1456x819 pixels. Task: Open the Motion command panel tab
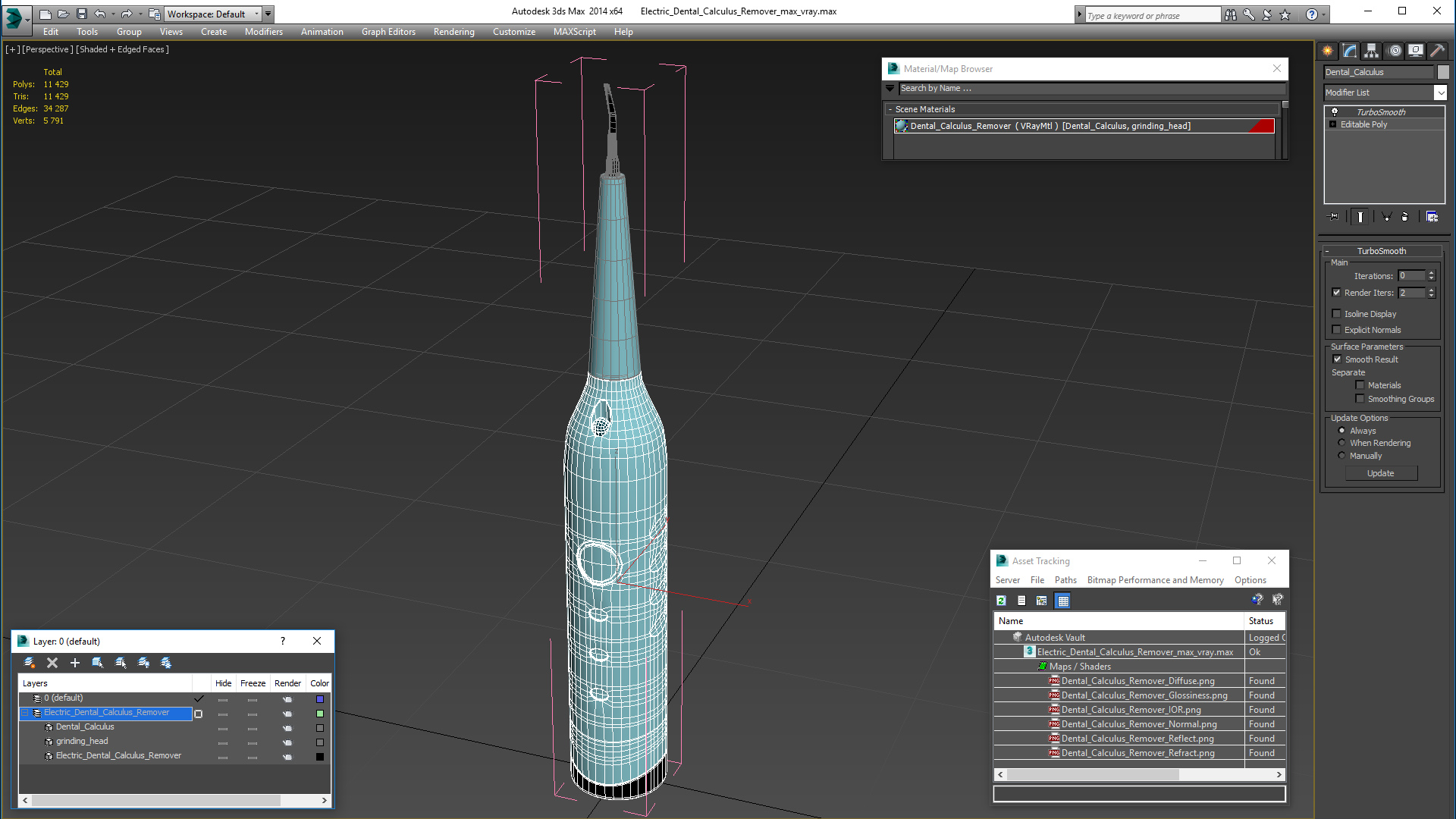(x=1395, y=51)
